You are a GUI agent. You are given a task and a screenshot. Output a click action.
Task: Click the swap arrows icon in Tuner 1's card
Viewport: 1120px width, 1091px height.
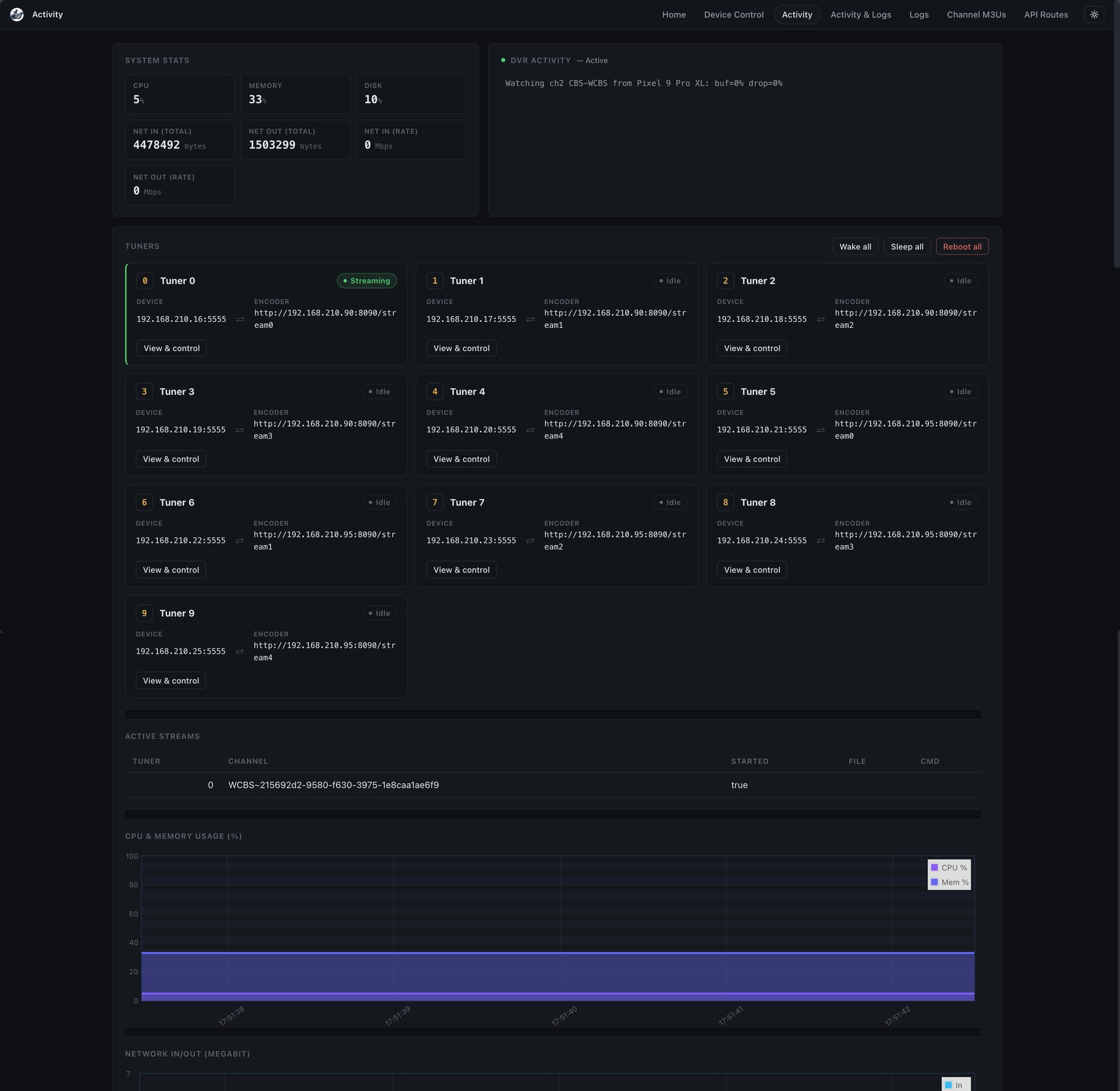coord(530,319)
